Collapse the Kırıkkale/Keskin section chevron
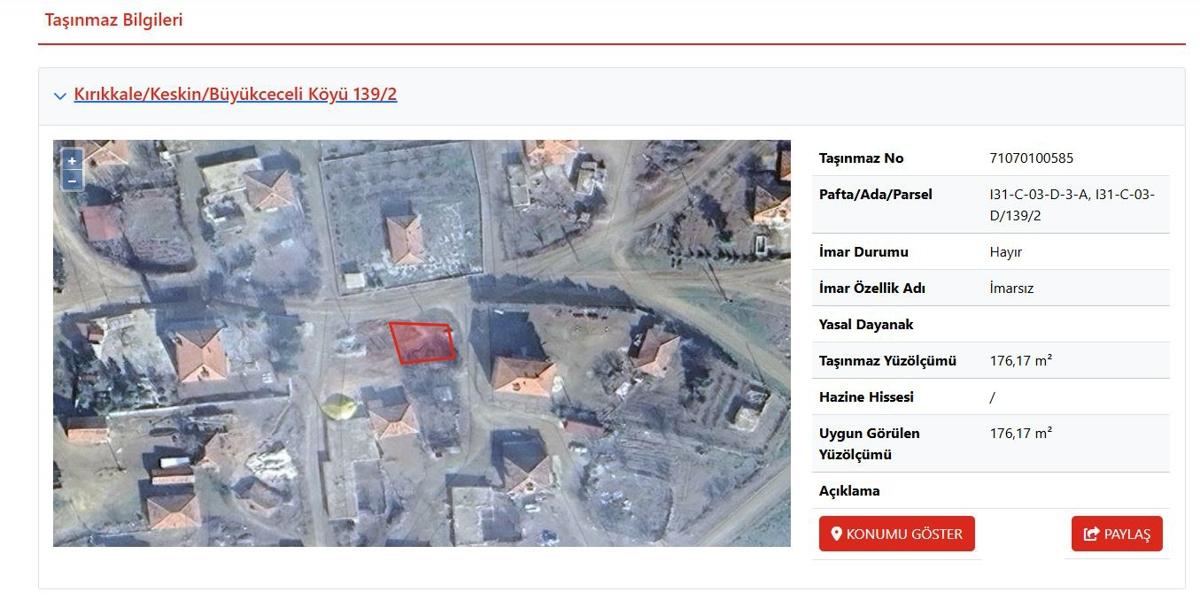 [x=60, y=96]
